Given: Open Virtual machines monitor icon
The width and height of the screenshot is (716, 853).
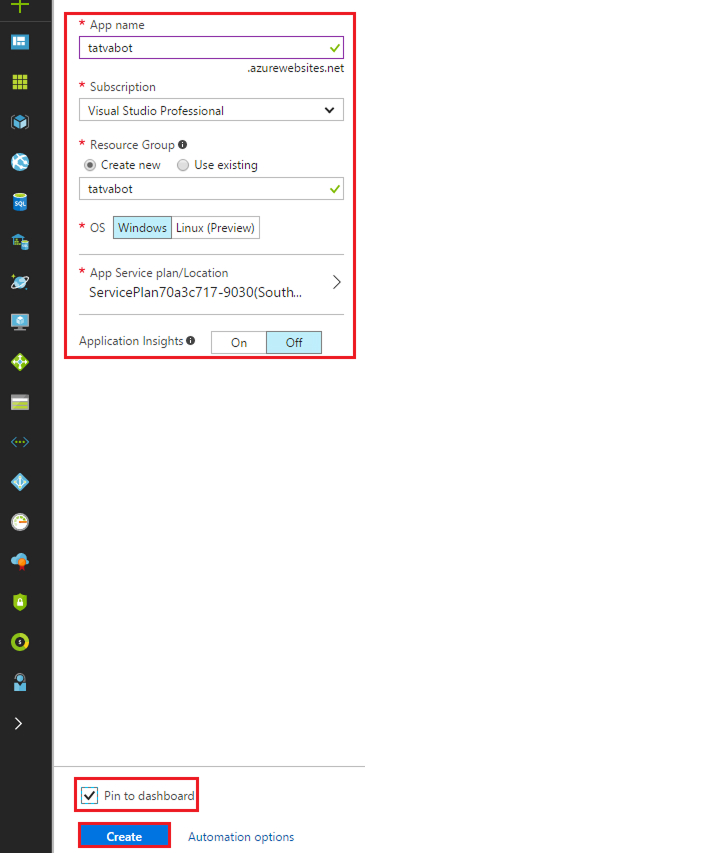Looking at the screenshot, I should [x=20, y=322].
